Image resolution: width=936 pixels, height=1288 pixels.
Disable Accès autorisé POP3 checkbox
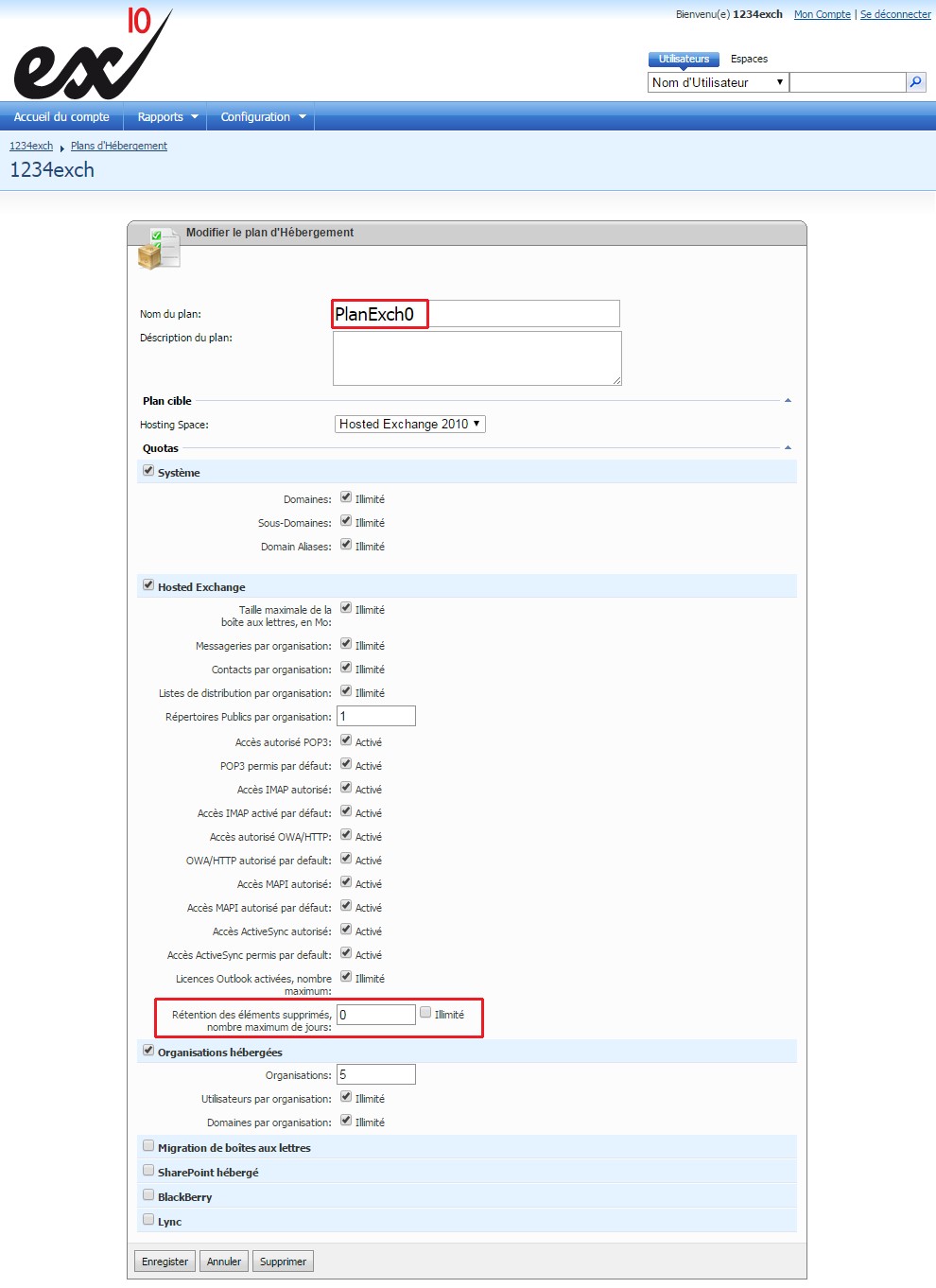[x=346, y=740]
